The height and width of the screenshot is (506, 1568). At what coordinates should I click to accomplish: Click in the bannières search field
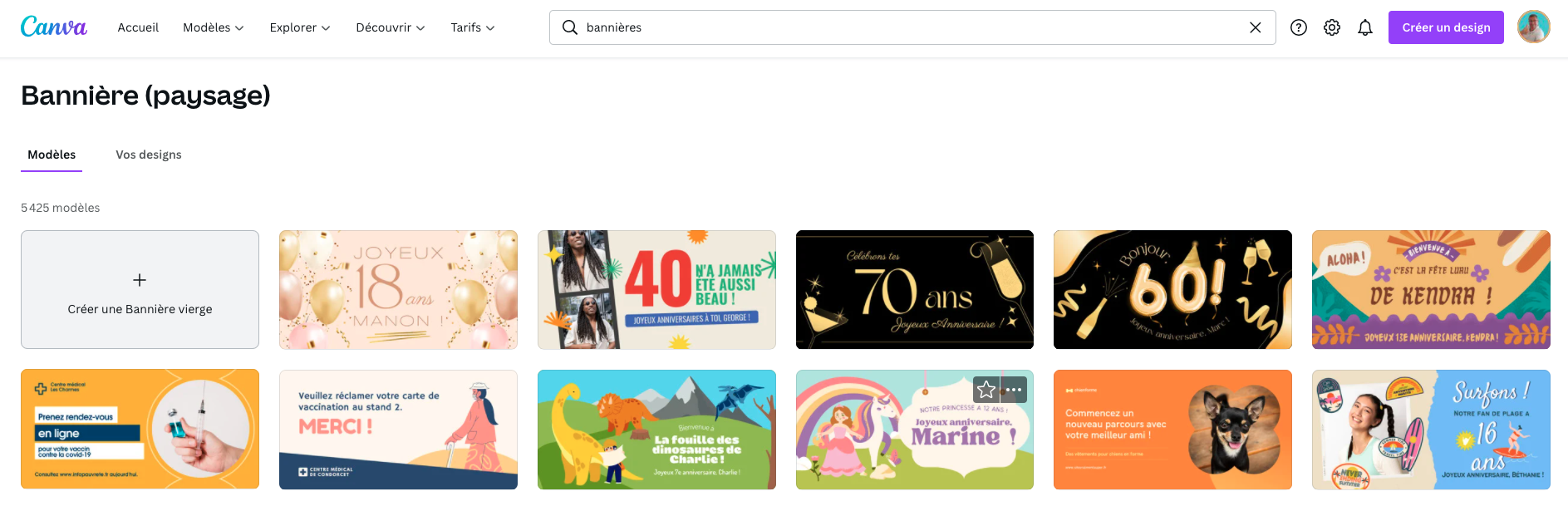[x=912, y=27]
